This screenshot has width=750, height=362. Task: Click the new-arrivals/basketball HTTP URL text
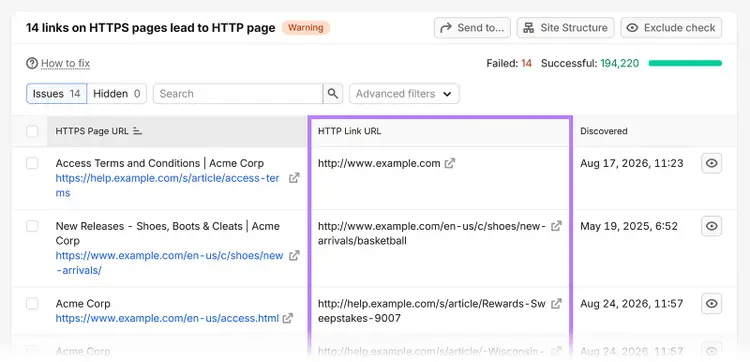point(431,233)
